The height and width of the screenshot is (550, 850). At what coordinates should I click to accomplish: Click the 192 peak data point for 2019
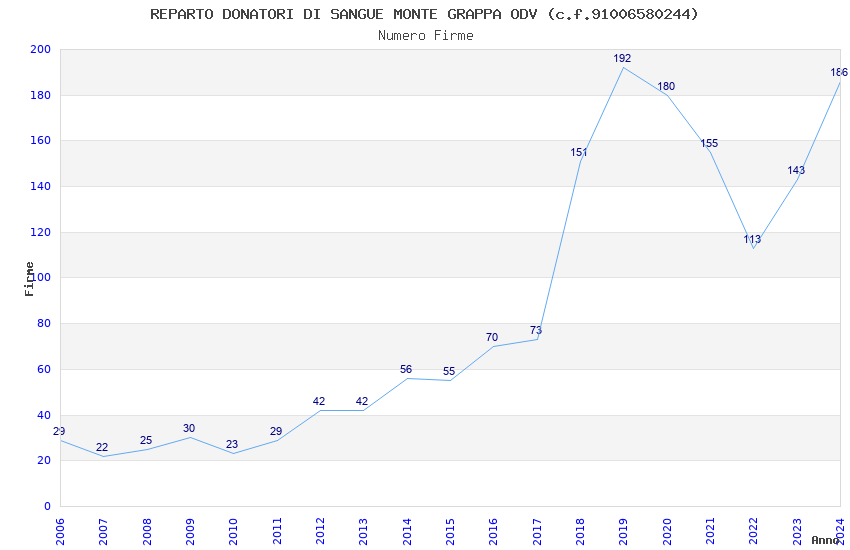[622, 58]
